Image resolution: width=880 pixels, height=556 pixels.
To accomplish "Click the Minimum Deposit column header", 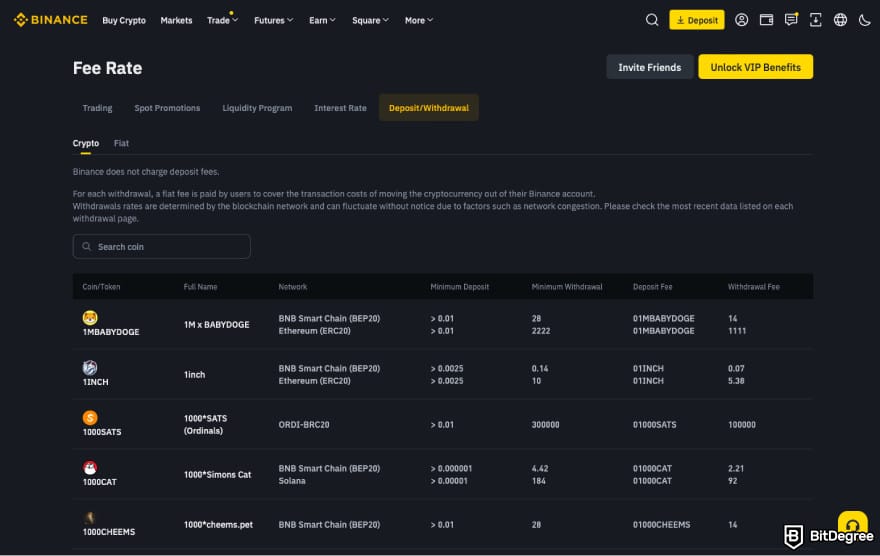I will [460, 287].
